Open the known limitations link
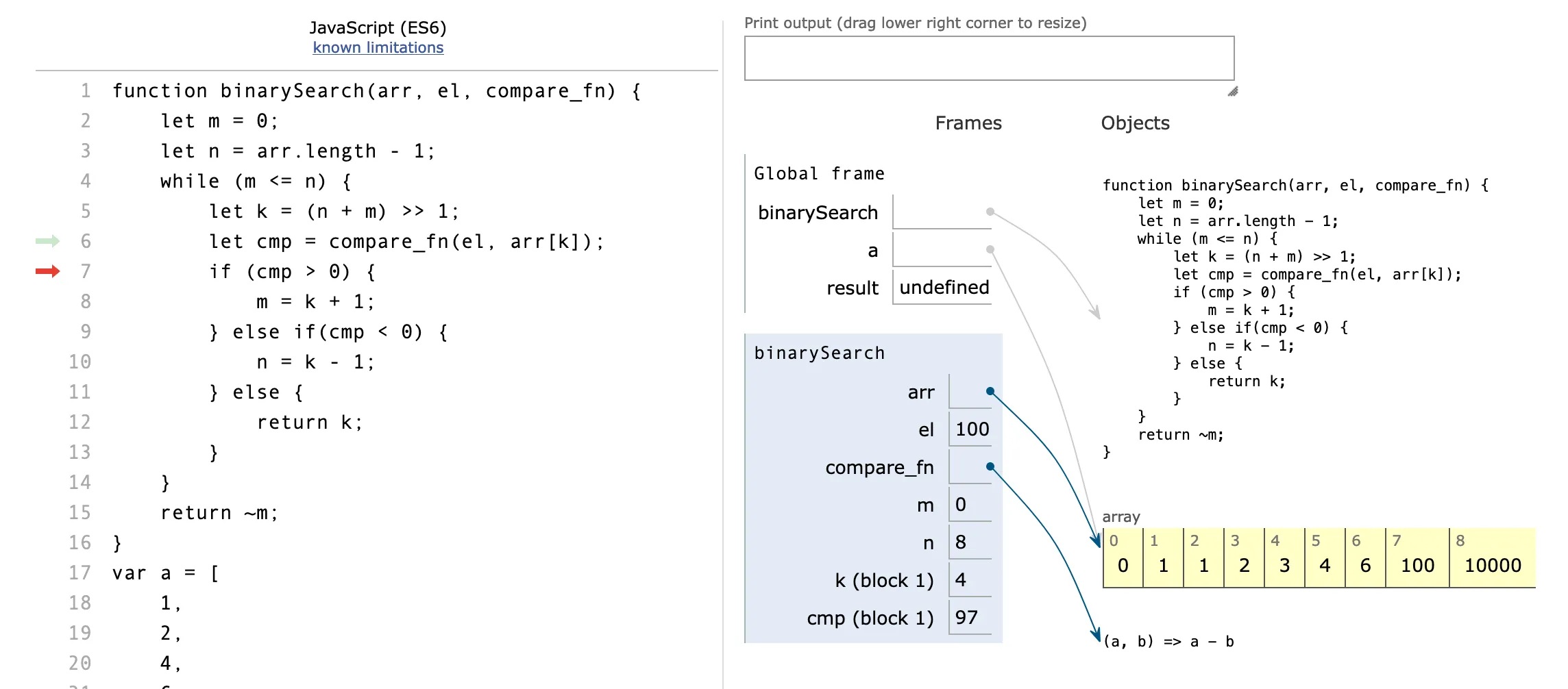Viewport: 1568px width, 689px height. point(378,47)
